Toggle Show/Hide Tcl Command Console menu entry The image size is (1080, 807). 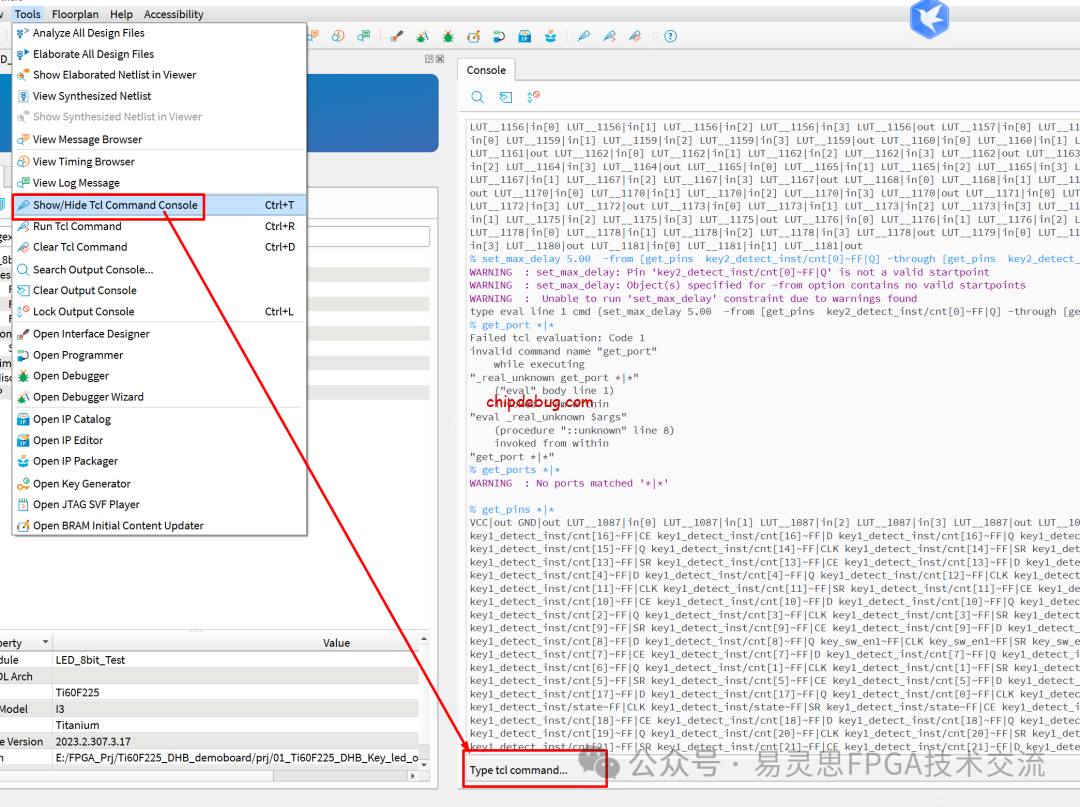(114, 205)
